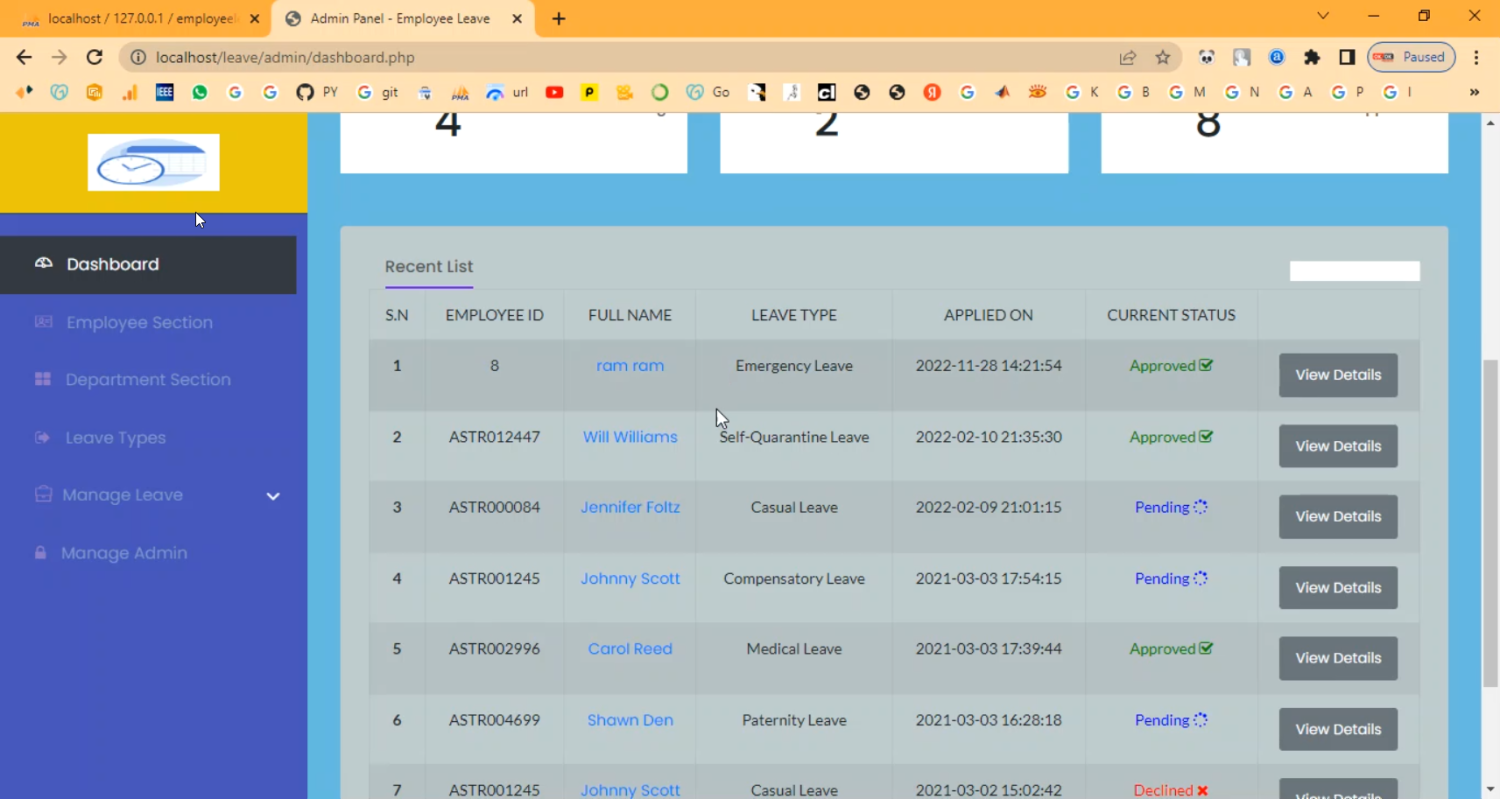Image resolution: width=1500 pixels, height=799 pixels.
Task: Open the Chrome three-dot menu
Action: click(1476, 58)
